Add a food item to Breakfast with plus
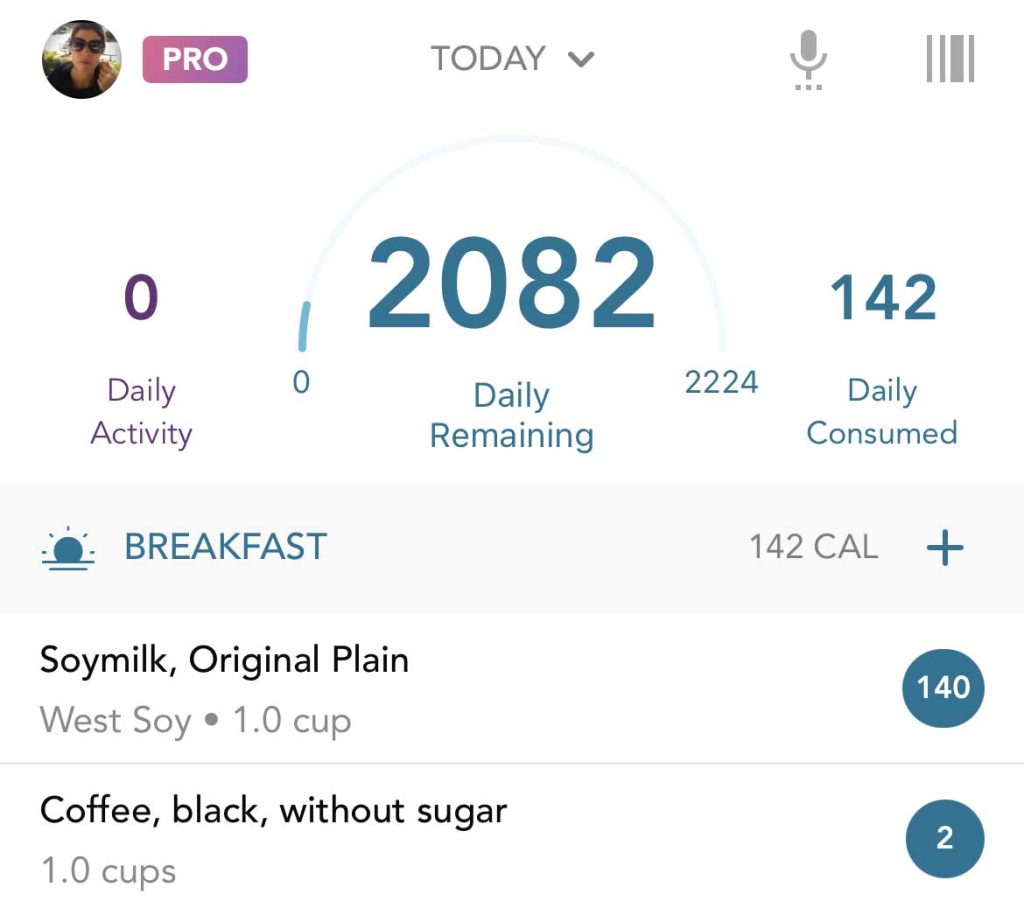Viewport: 1024px width, 908px height. 944,548
